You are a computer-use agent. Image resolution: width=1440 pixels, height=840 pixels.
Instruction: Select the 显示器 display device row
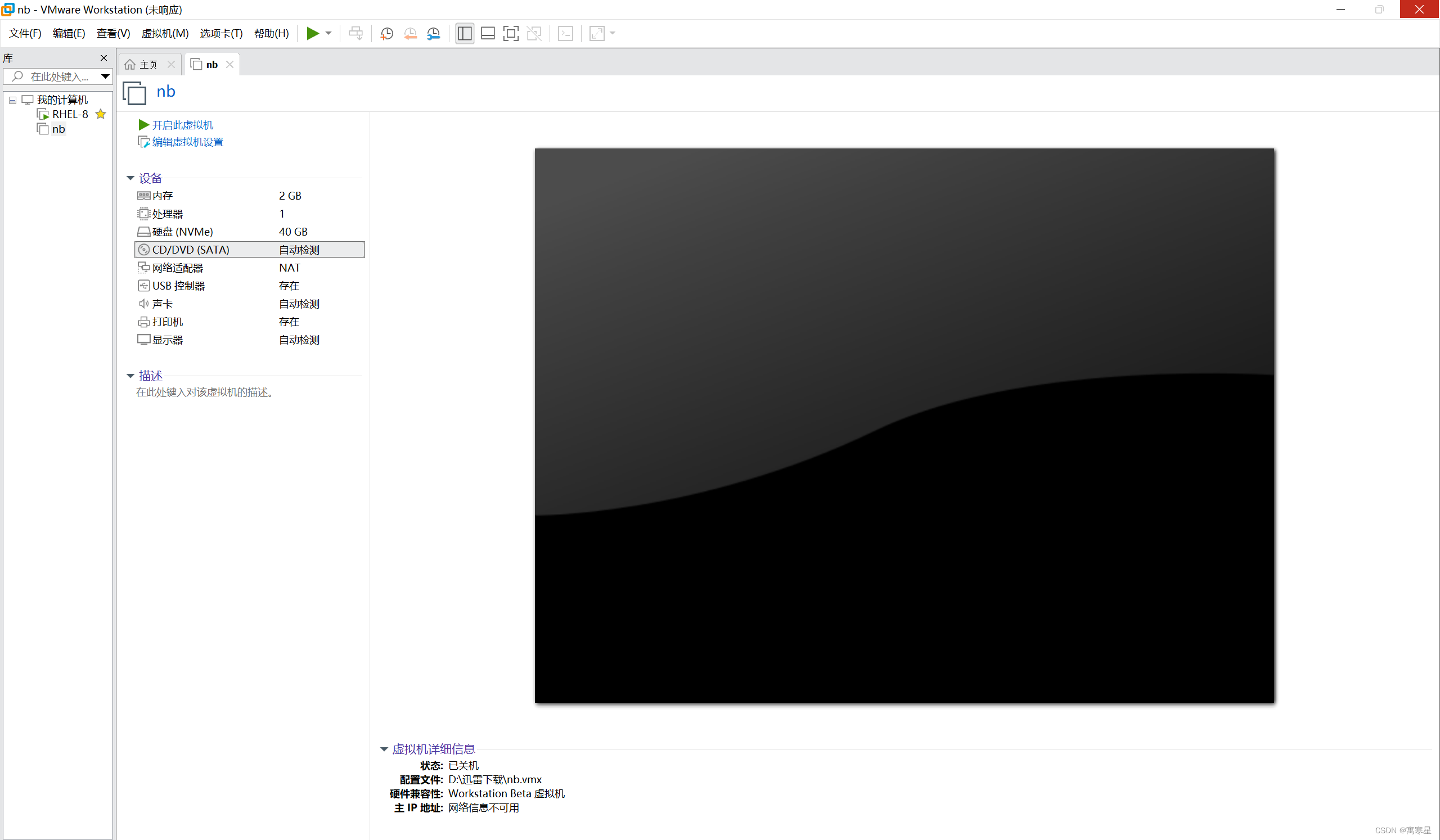coord(249,340)
